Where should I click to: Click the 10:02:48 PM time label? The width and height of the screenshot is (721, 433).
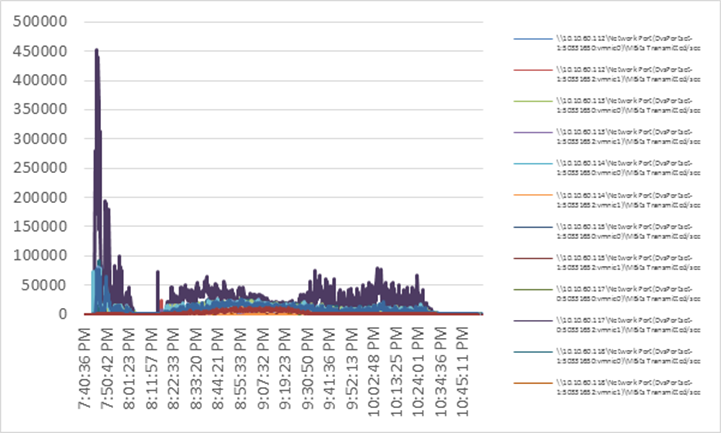pos(374,372)
